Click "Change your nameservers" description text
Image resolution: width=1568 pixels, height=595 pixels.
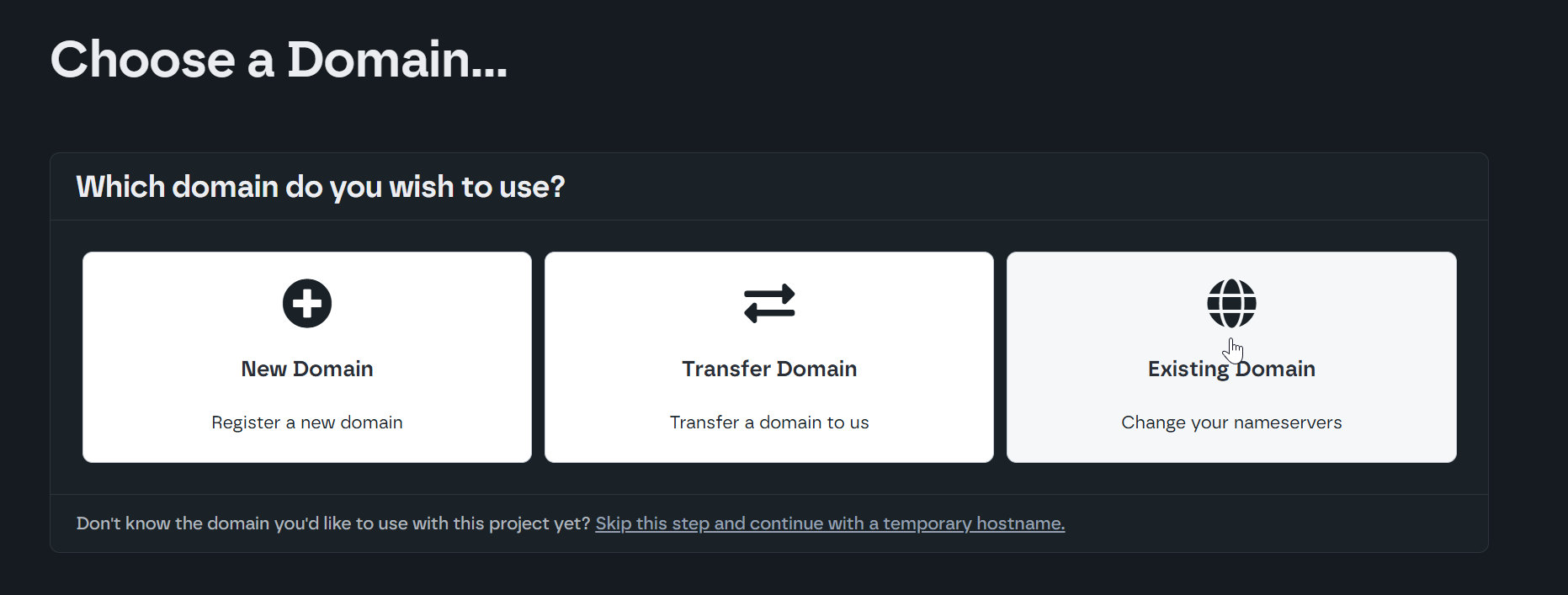coord(1231,422)
